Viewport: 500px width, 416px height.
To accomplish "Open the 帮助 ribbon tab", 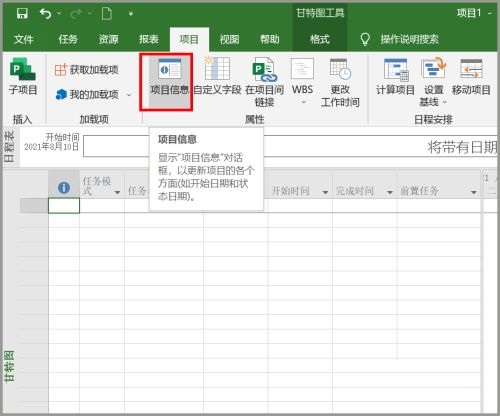I will point(270,39).
